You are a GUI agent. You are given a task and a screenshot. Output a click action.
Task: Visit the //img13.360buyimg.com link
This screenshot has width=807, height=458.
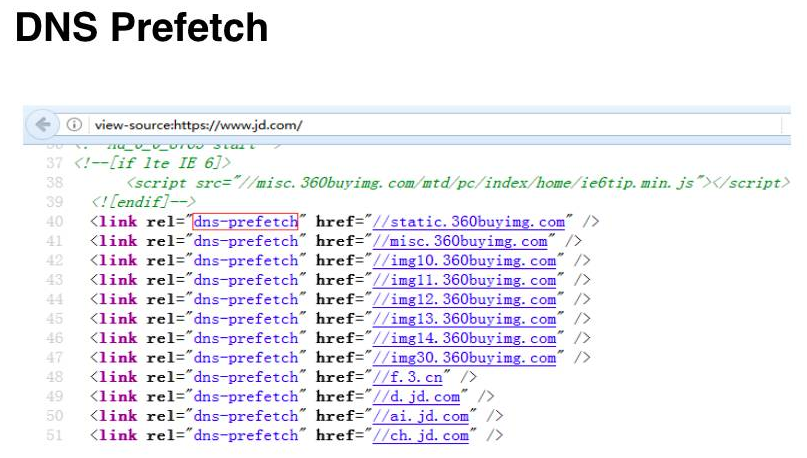464,319
